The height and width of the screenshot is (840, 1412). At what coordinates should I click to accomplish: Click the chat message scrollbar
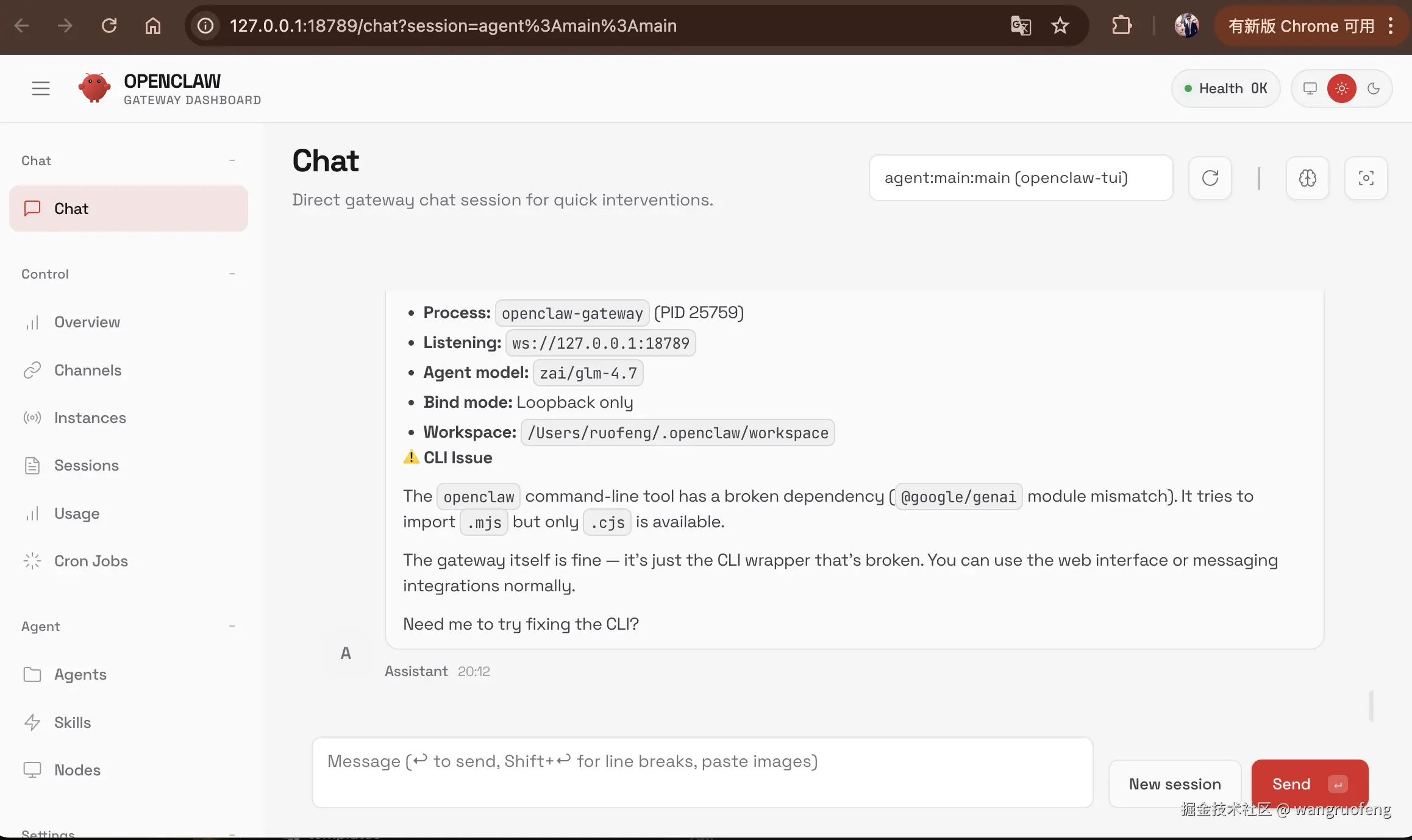(x=1371, y=705)
